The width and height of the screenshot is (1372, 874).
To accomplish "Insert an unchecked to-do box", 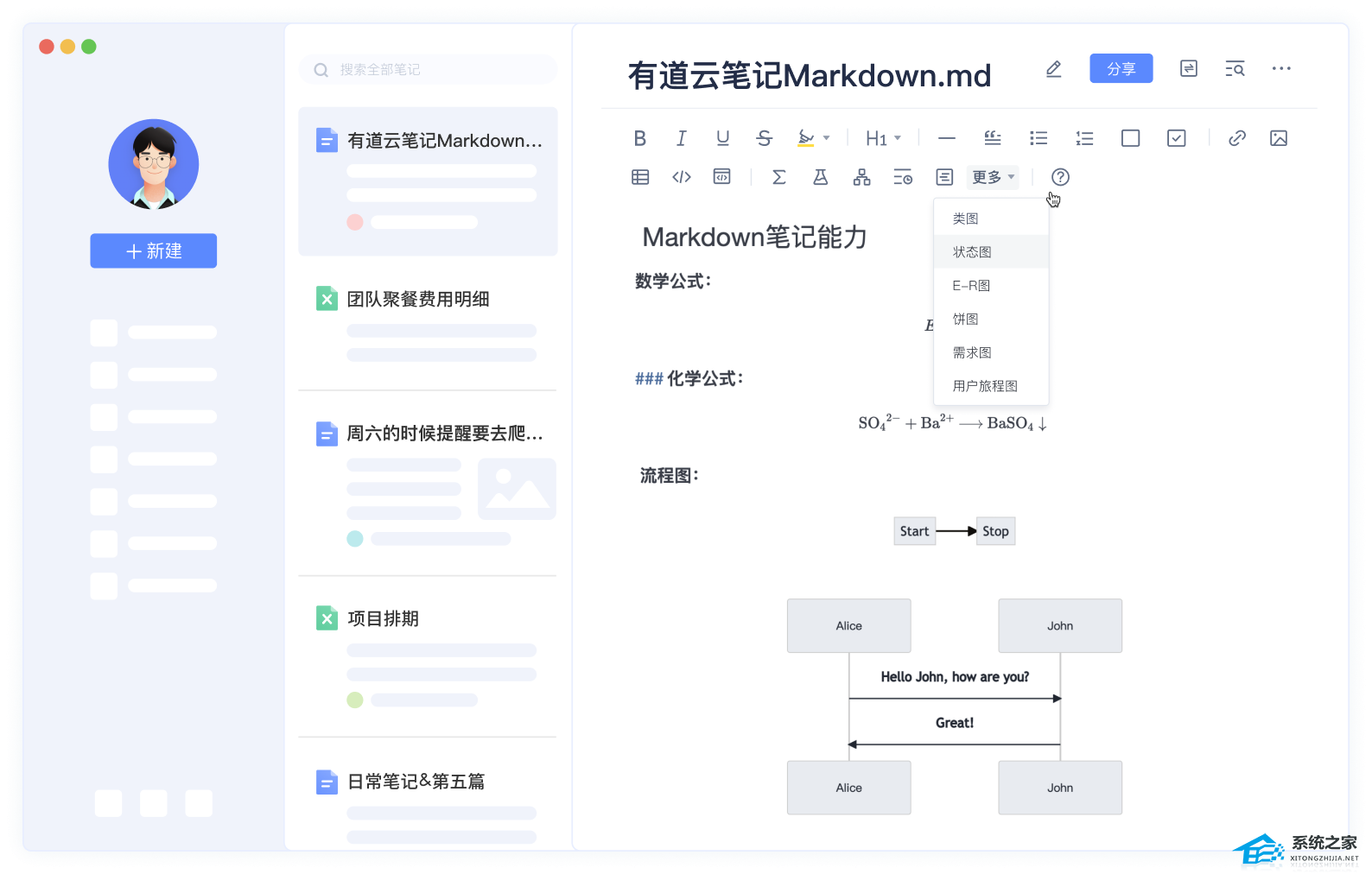I will pos(1130,138).
